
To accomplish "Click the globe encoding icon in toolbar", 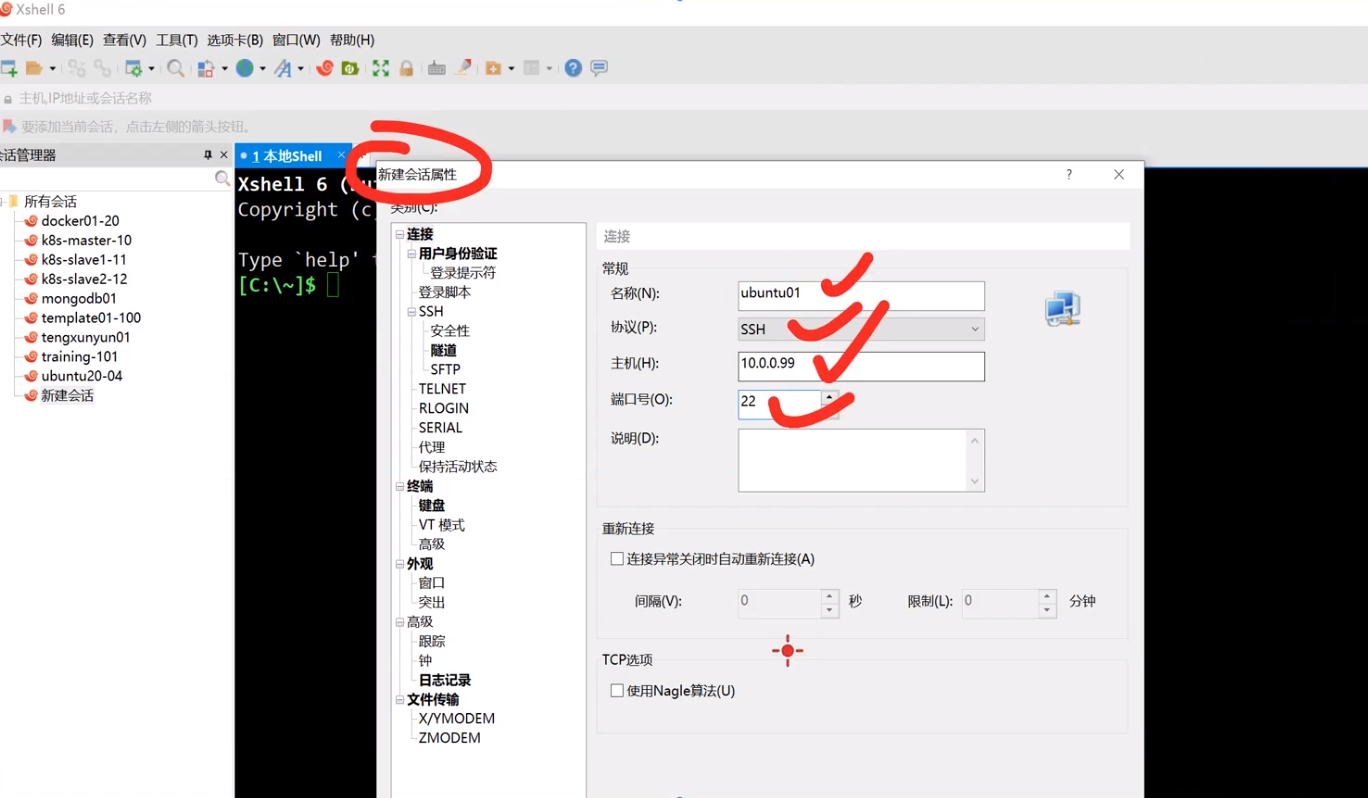I will pyautogui.click(x=244, y=68).
